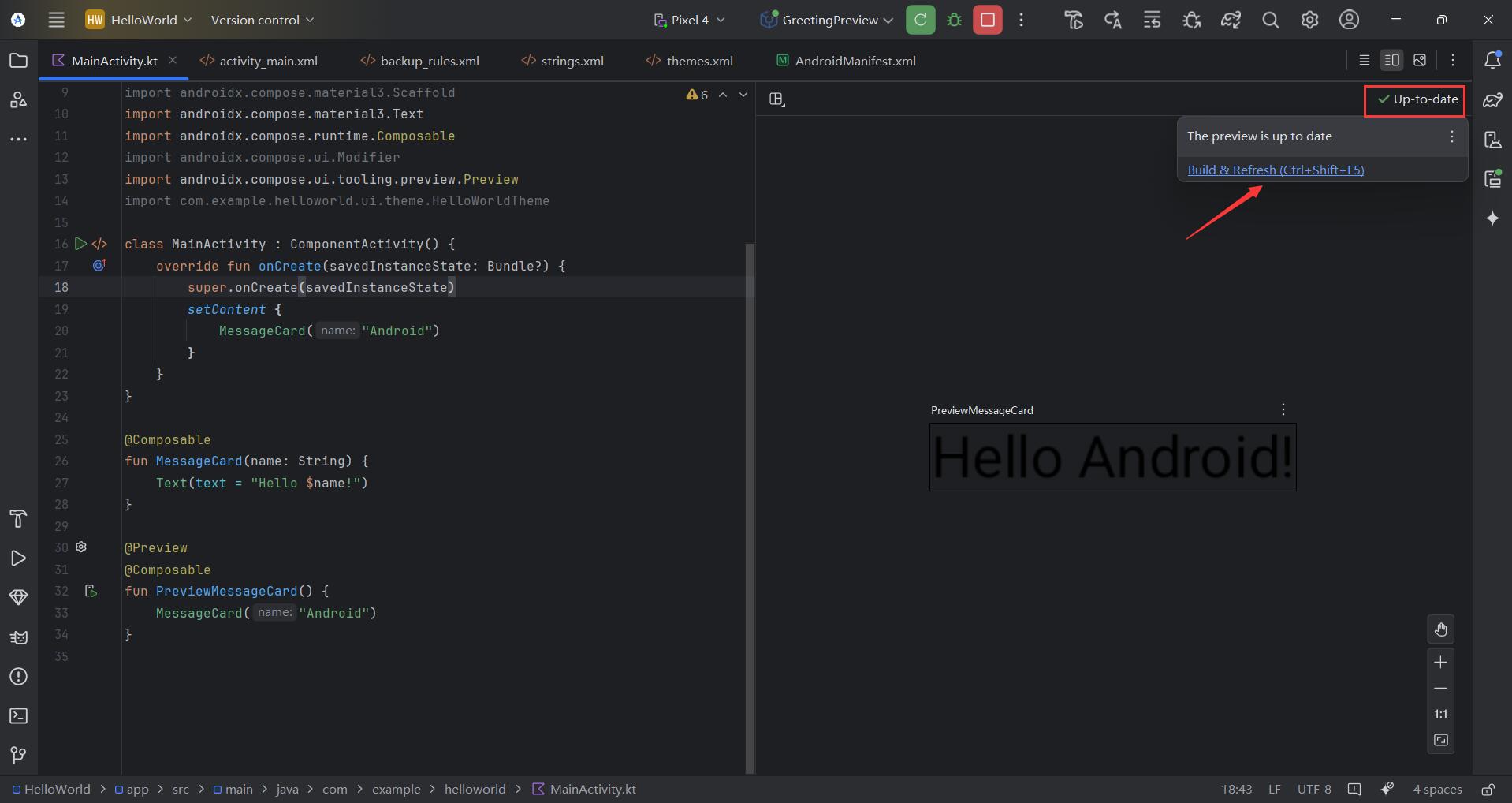The image size is (1512, 803).
Task: Open Search Everywhere magnifier icon
Action: point(1270,20)
